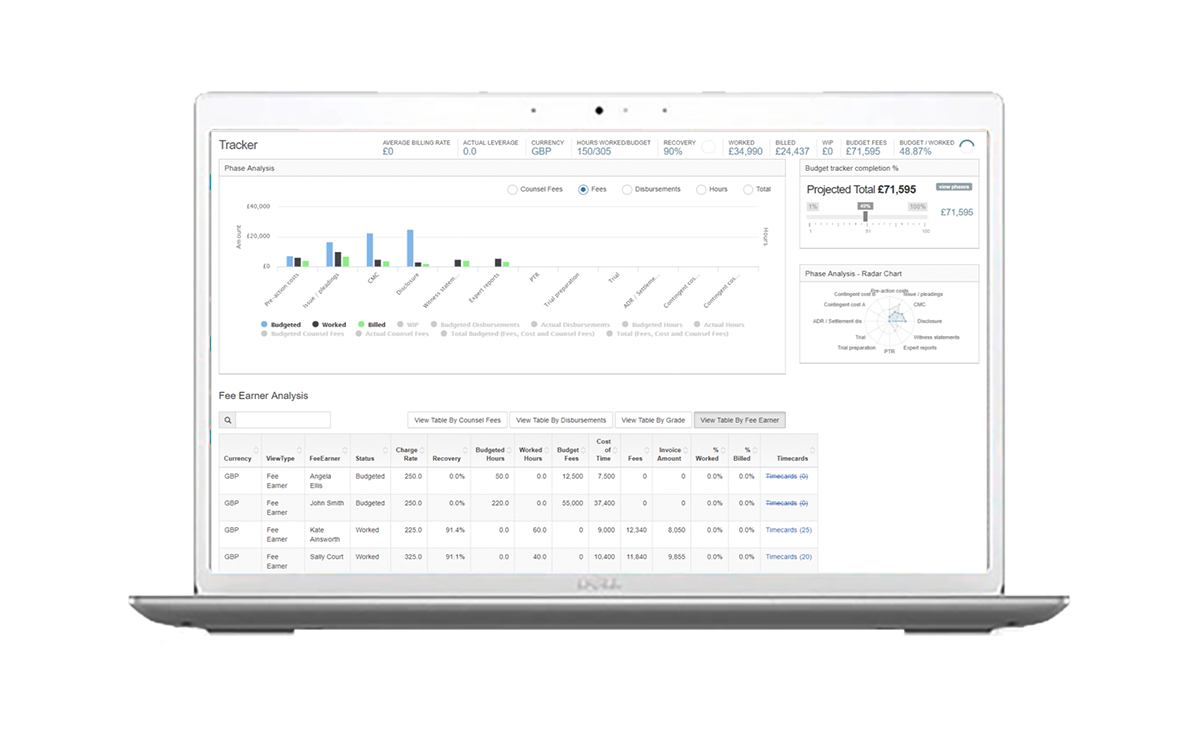
Task: Toggle the black Worked legend series
Action: pyautogui.click(x=329, y=324)
